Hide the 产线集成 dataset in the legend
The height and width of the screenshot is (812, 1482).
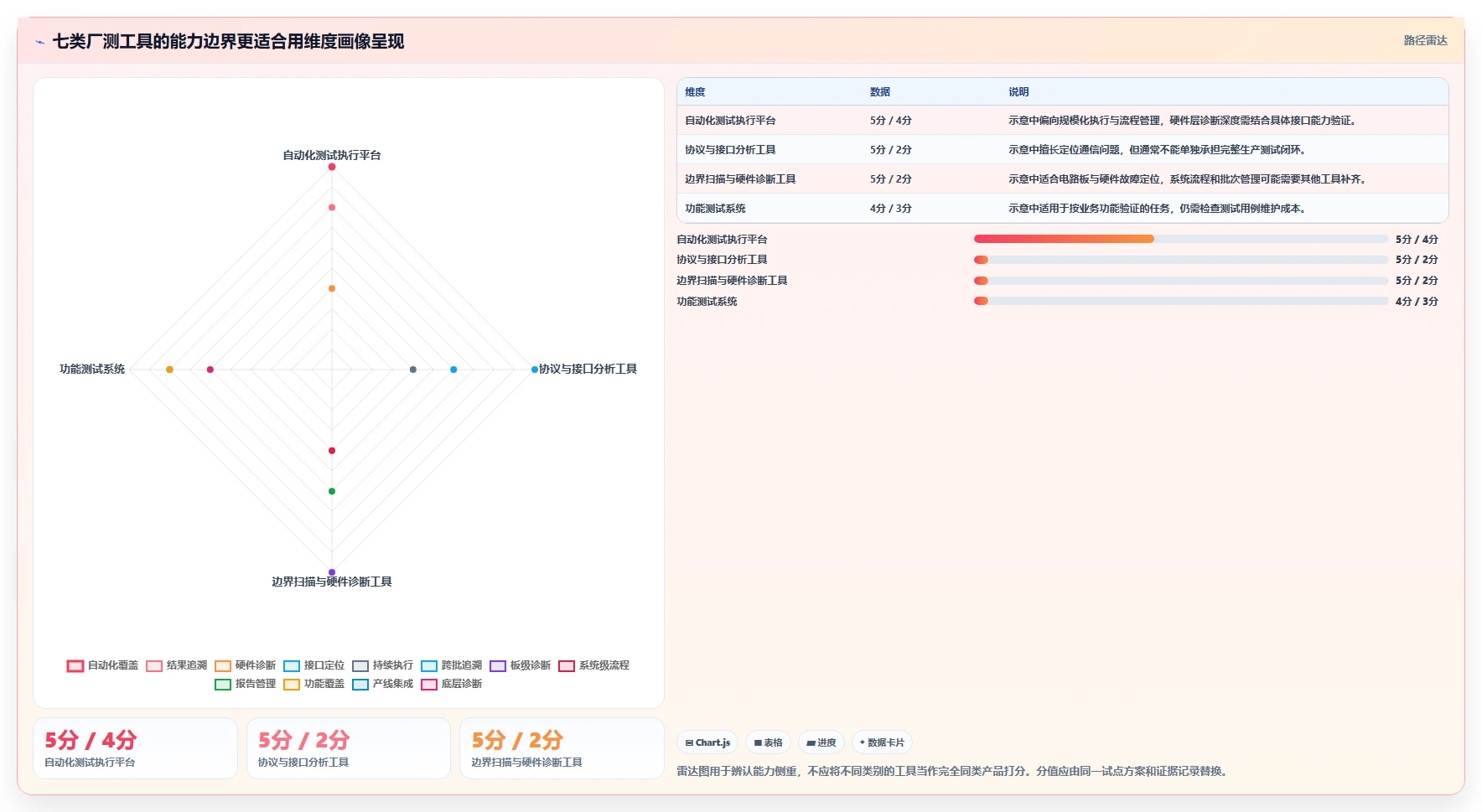(383, 684)
